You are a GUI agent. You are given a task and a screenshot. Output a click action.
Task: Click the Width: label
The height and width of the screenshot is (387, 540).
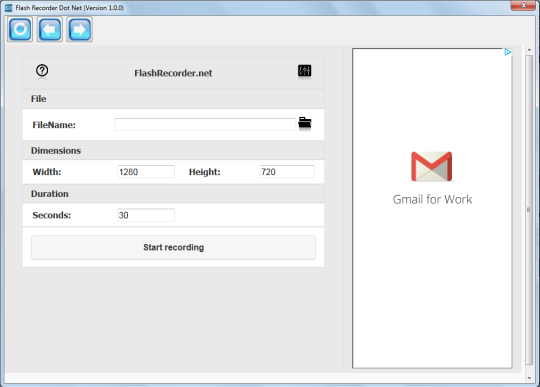point(47,172)
